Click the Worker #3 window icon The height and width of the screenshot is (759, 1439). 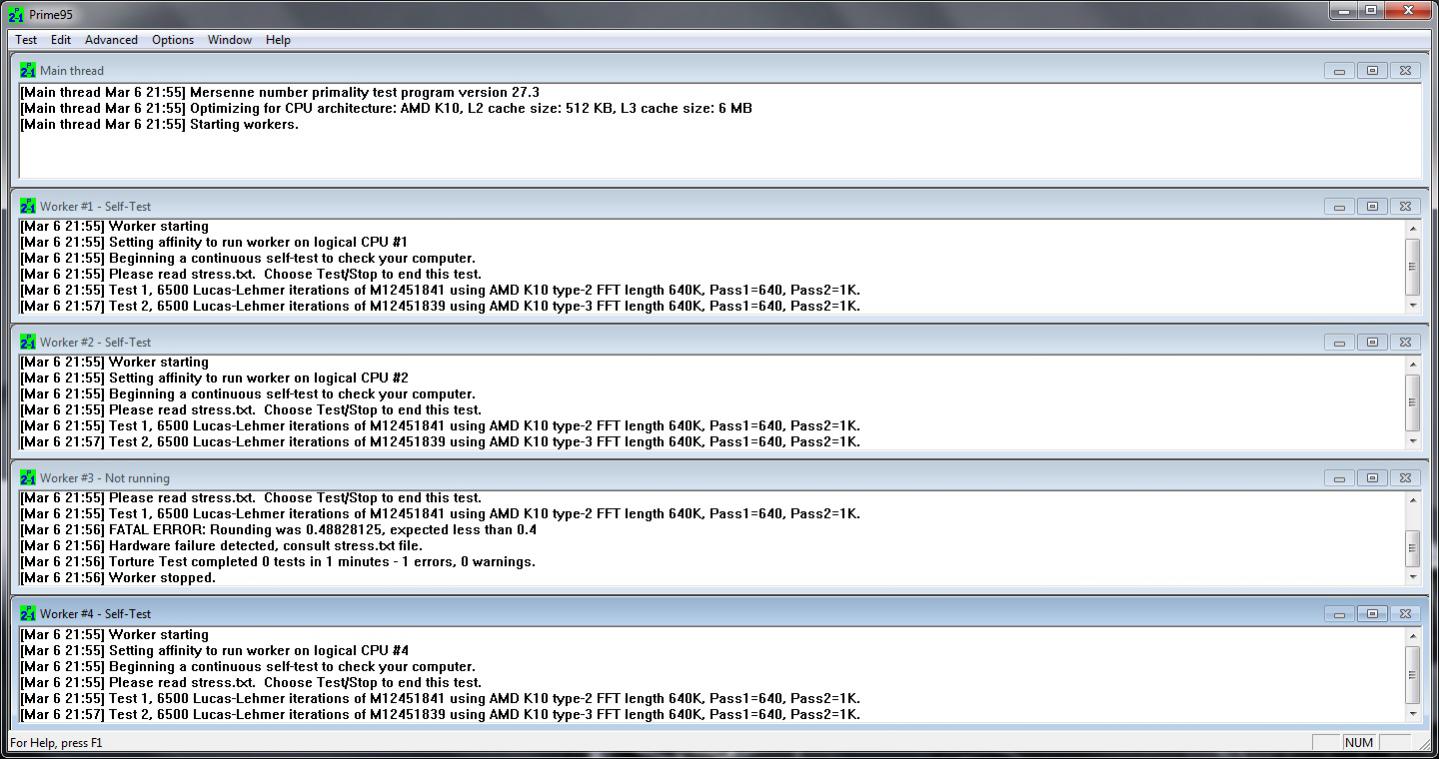click(27, 478)
